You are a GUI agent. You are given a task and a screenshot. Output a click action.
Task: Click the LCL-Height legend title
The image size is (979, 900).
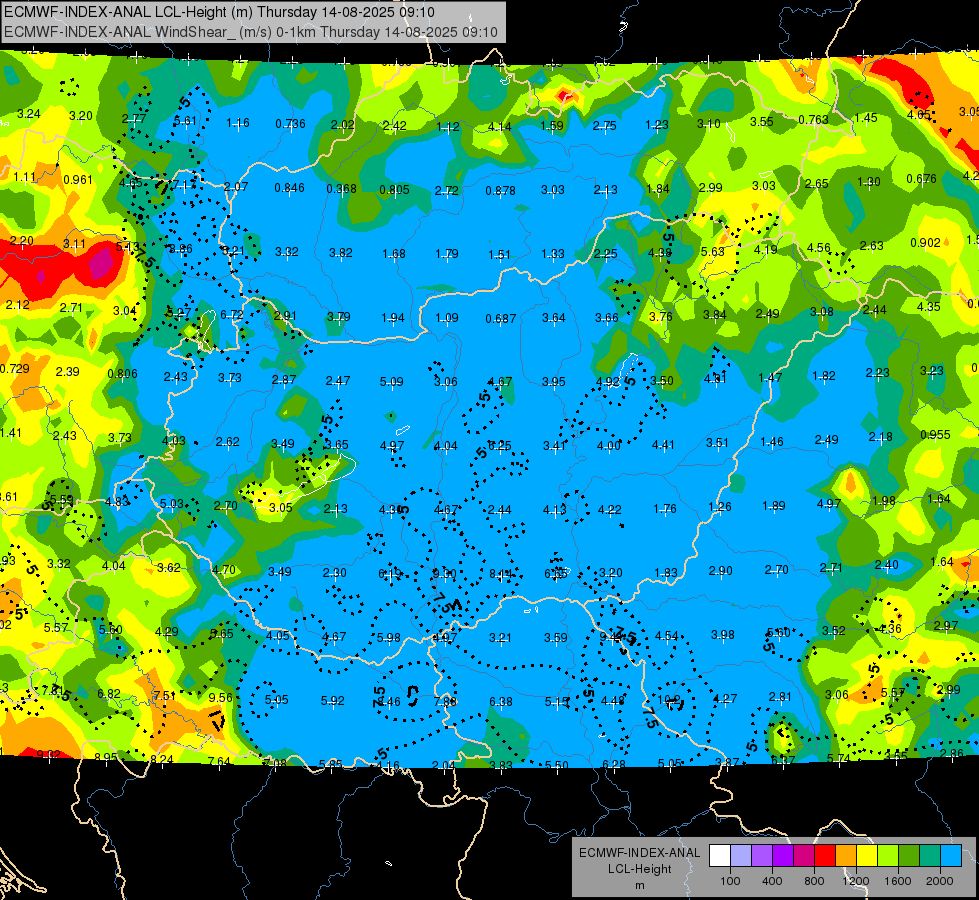point(639,869)
